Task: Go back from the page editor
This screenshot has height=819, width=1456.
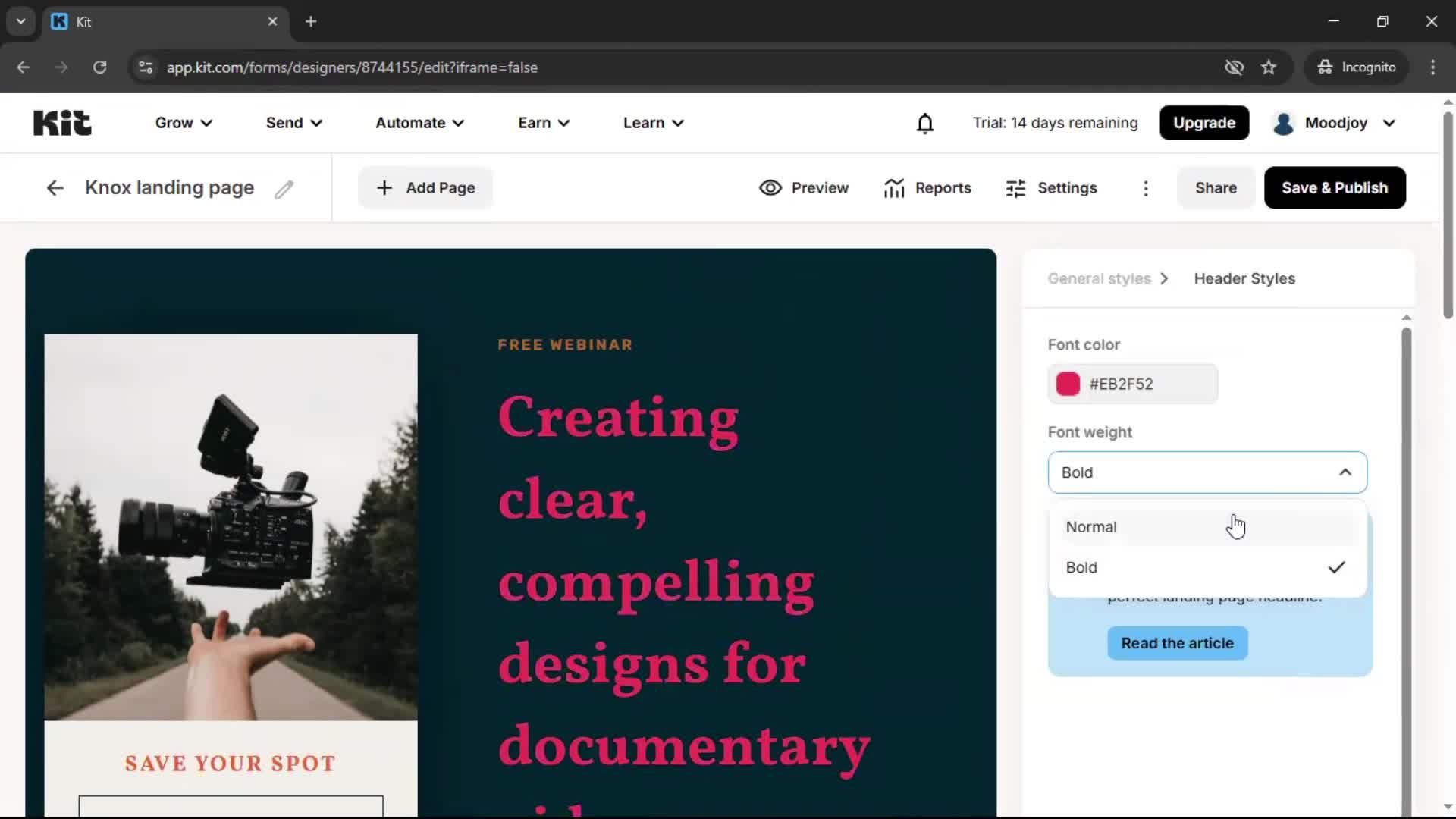Action: click(55, 187)
